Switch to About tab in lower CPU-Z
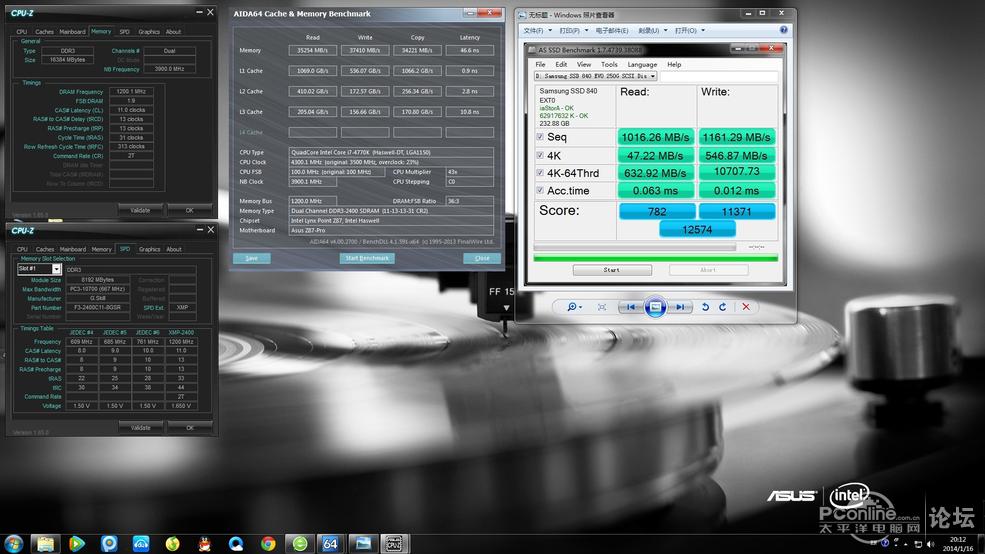985x554 pixels. click(174, 249)
